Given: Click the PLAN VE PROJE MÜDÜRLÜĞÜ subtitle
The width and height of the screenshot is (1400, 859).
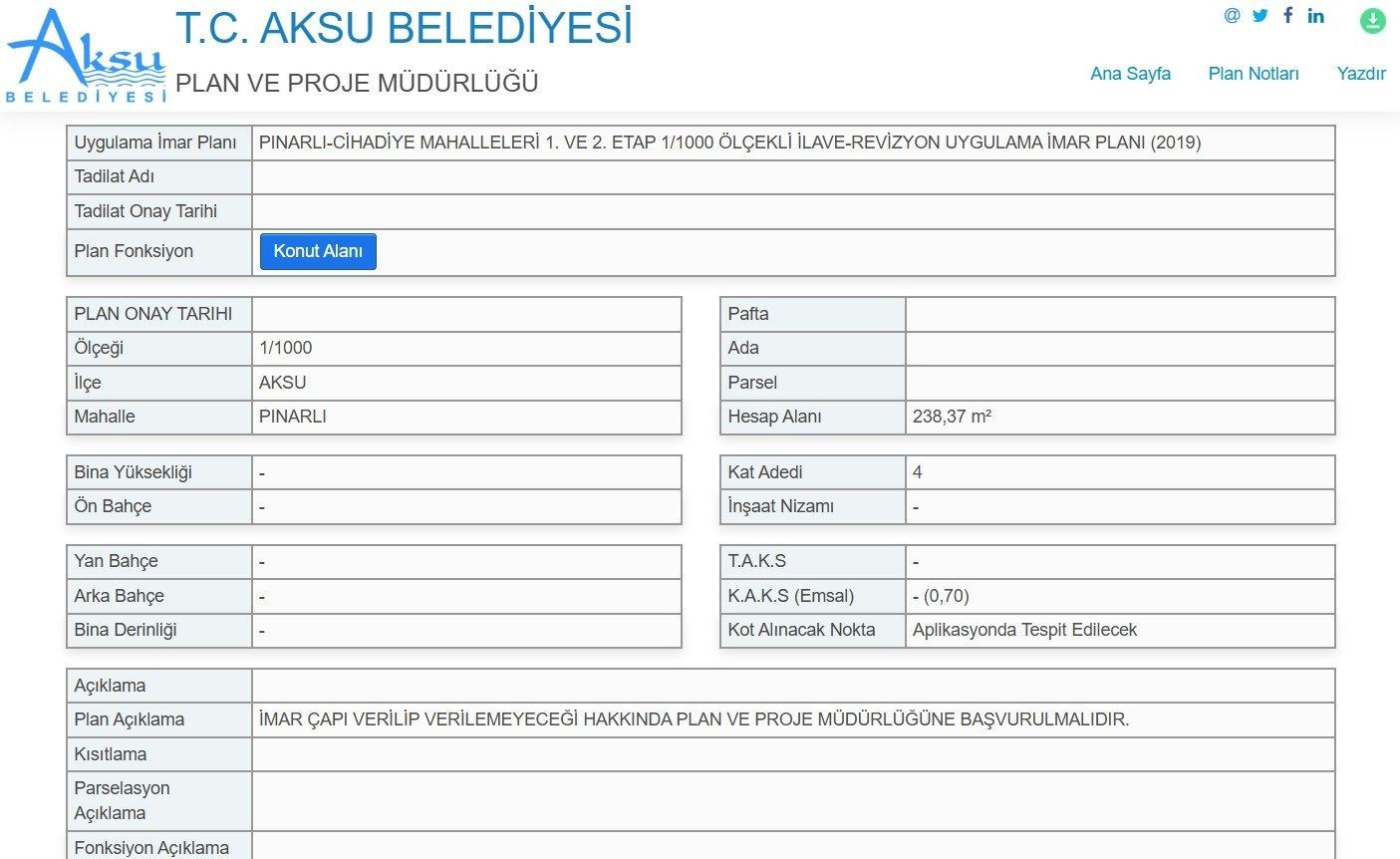Looking at the screenshot, I should [x=357, y=83].
